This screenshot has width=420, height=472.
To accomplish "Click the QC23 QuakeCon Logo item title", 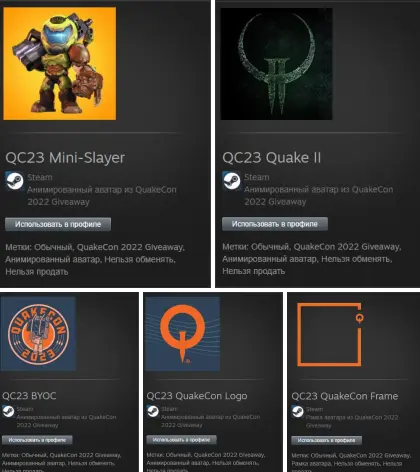I will click(197, 396).
